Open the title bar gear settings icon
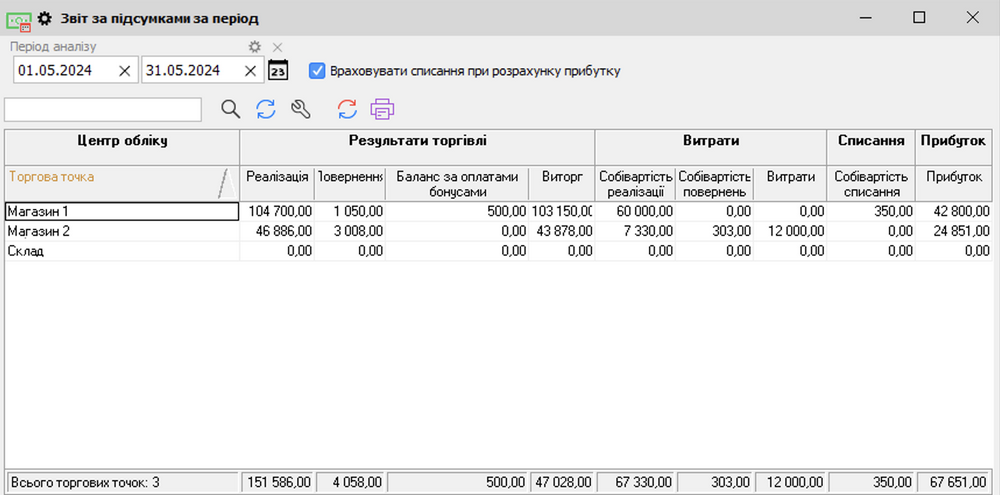1000x495 pixels. coord(44,18)
